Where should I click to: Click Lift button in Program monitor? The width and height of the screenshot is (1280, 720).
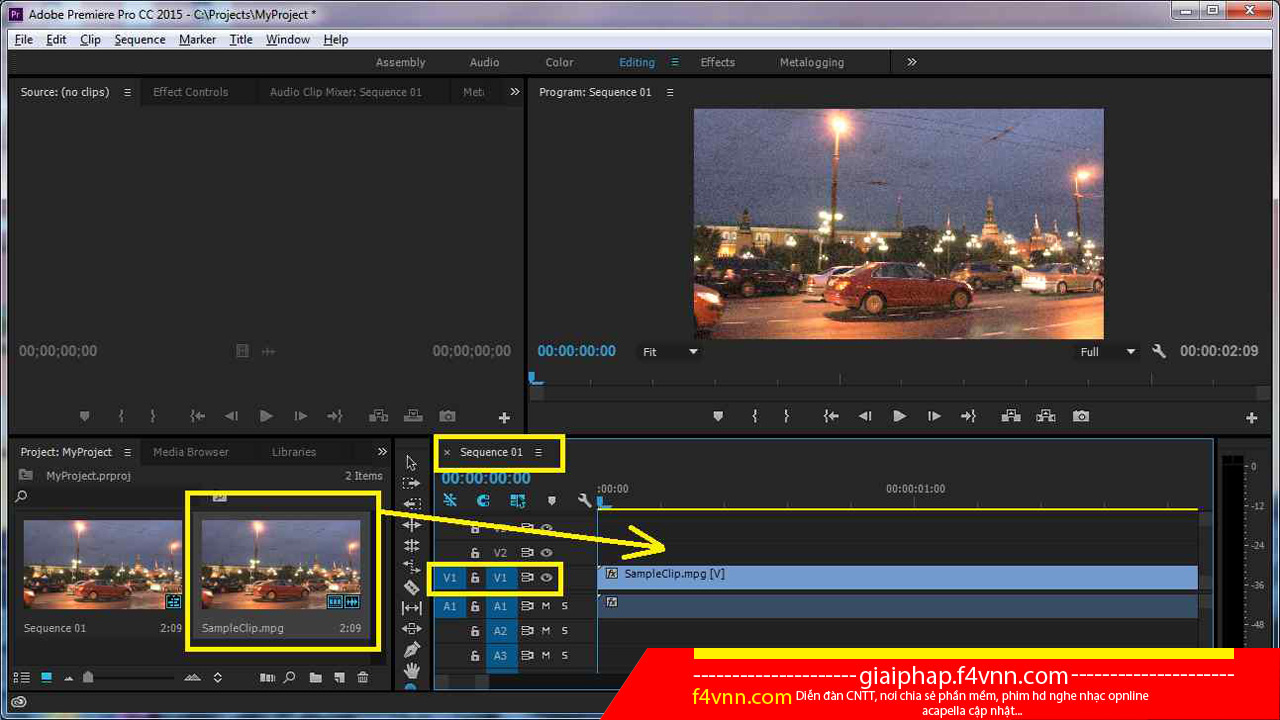(x=1011, y=416)
